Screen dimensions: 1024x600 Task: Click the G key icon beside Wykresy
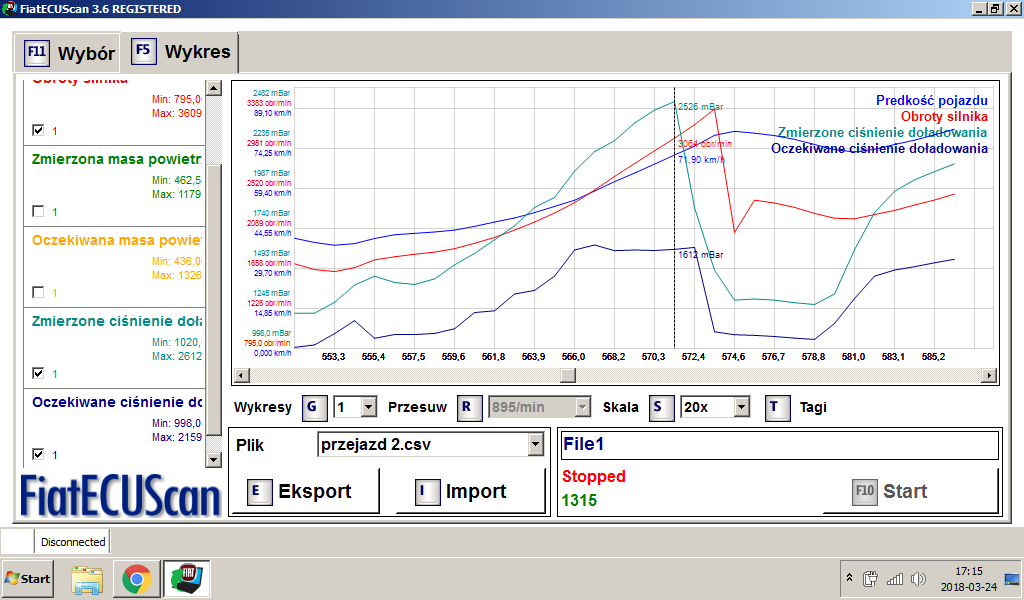[314, 407]
